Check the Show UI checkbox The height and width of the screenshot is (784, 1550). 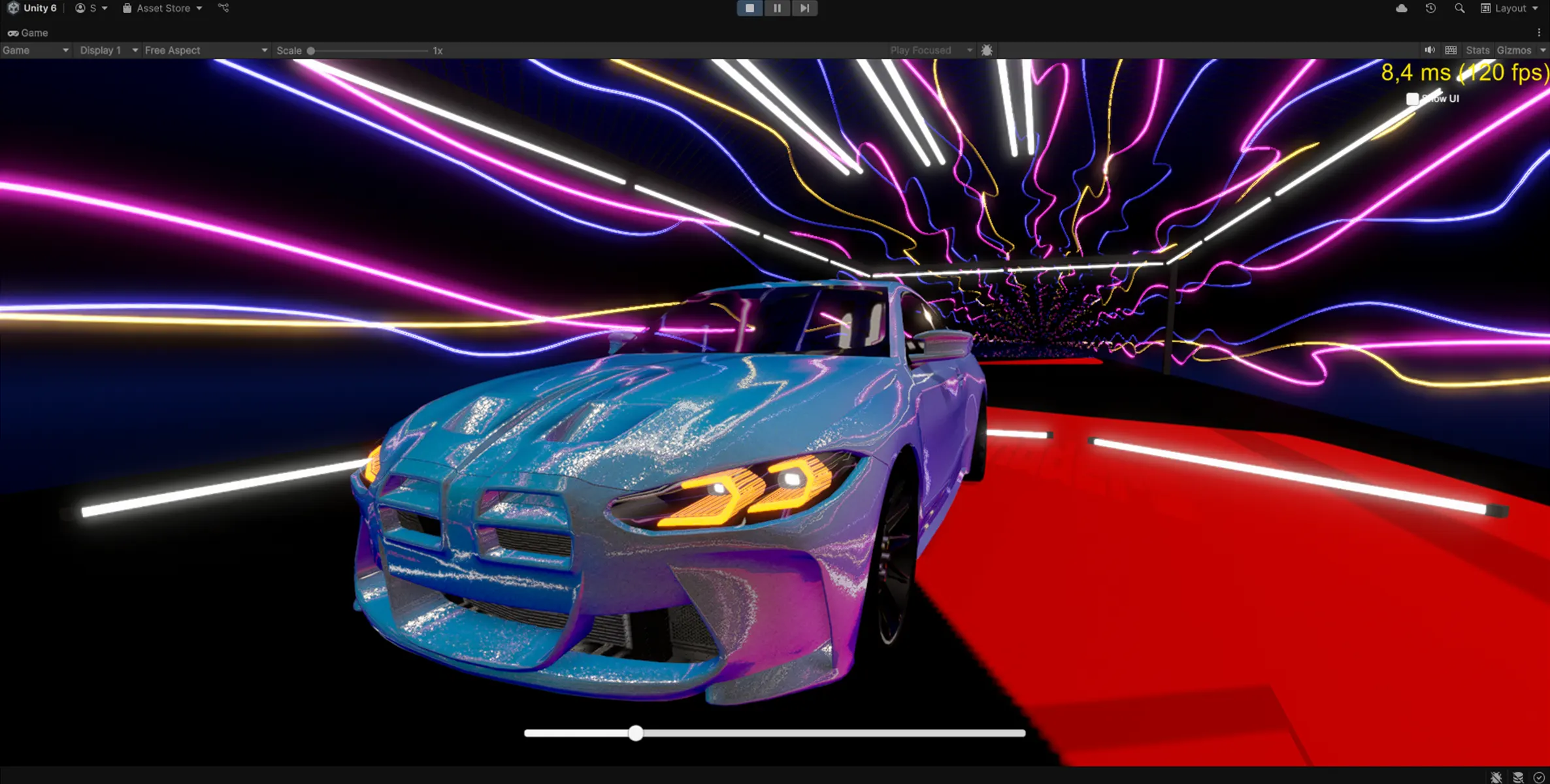click(x=1412, y=99)
